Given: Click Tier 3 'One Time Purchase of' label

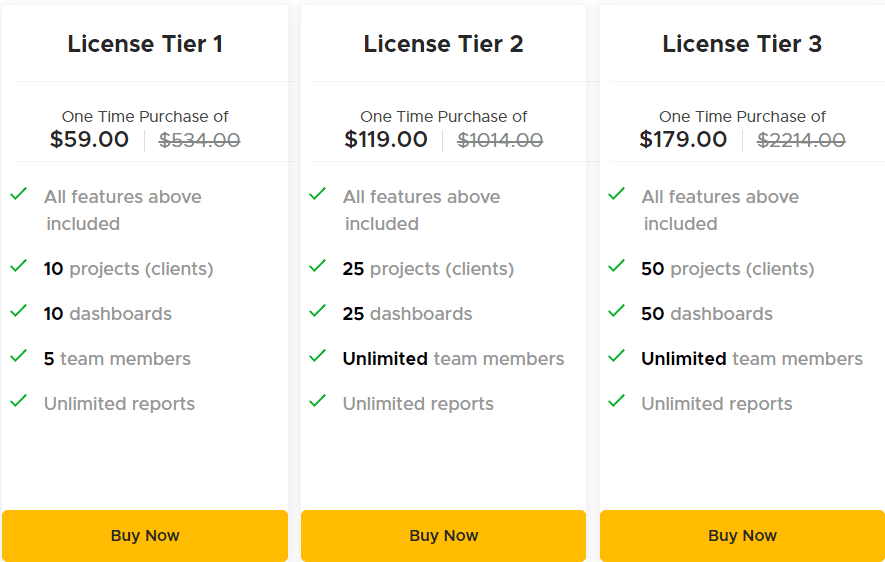Looking at the screenshot, I should click(x=742, y=117).
